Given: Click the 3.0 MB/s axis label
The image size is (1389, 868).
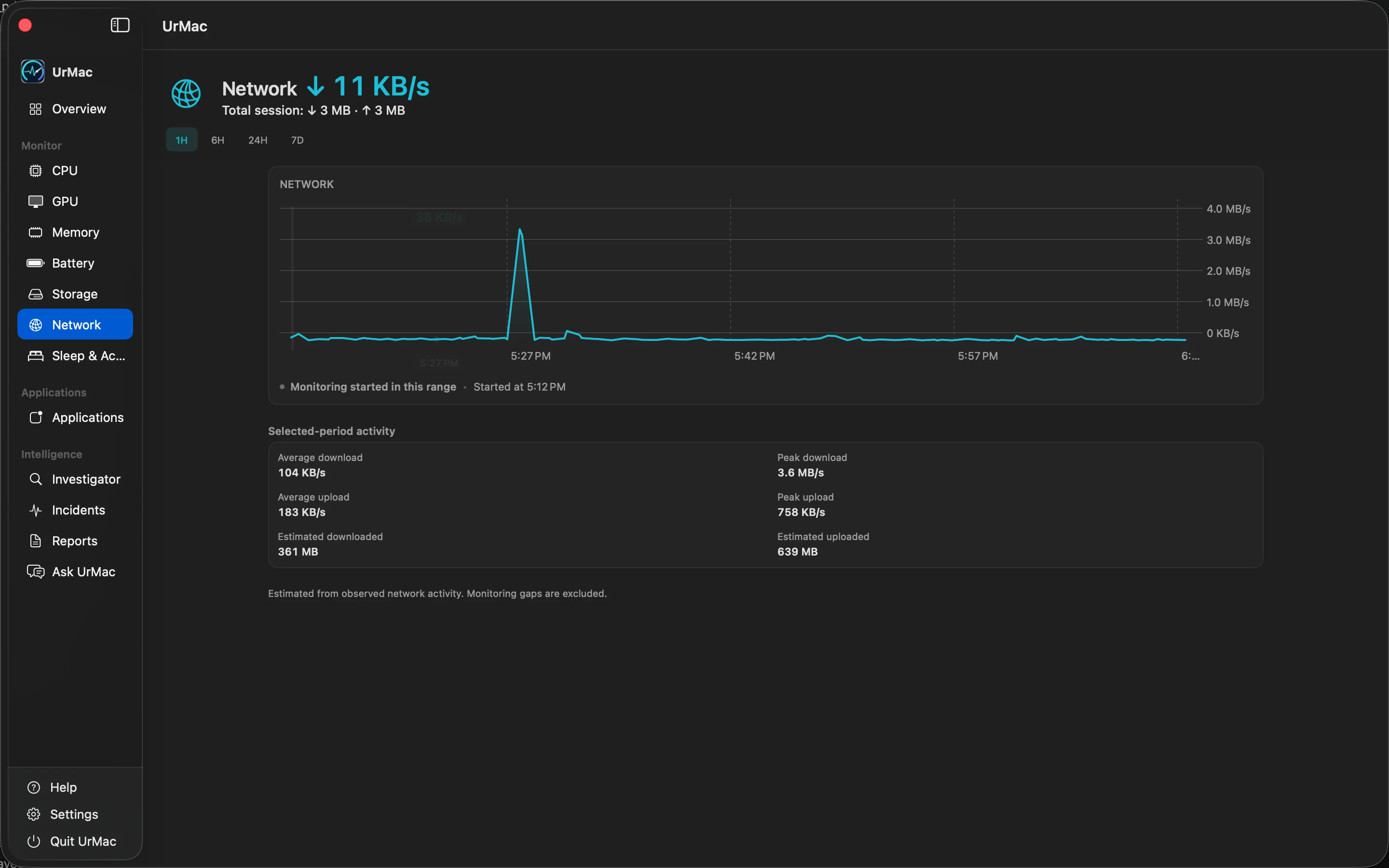Looking at the screenshot, I should [1228, 240].
